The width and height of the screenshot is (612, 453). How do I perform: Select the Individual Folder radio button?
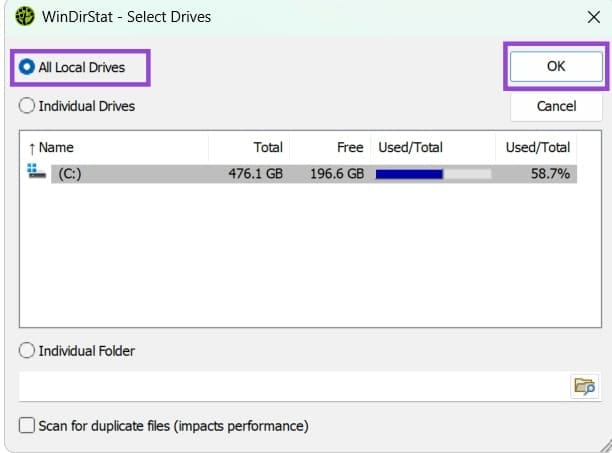tap(77, 350)
